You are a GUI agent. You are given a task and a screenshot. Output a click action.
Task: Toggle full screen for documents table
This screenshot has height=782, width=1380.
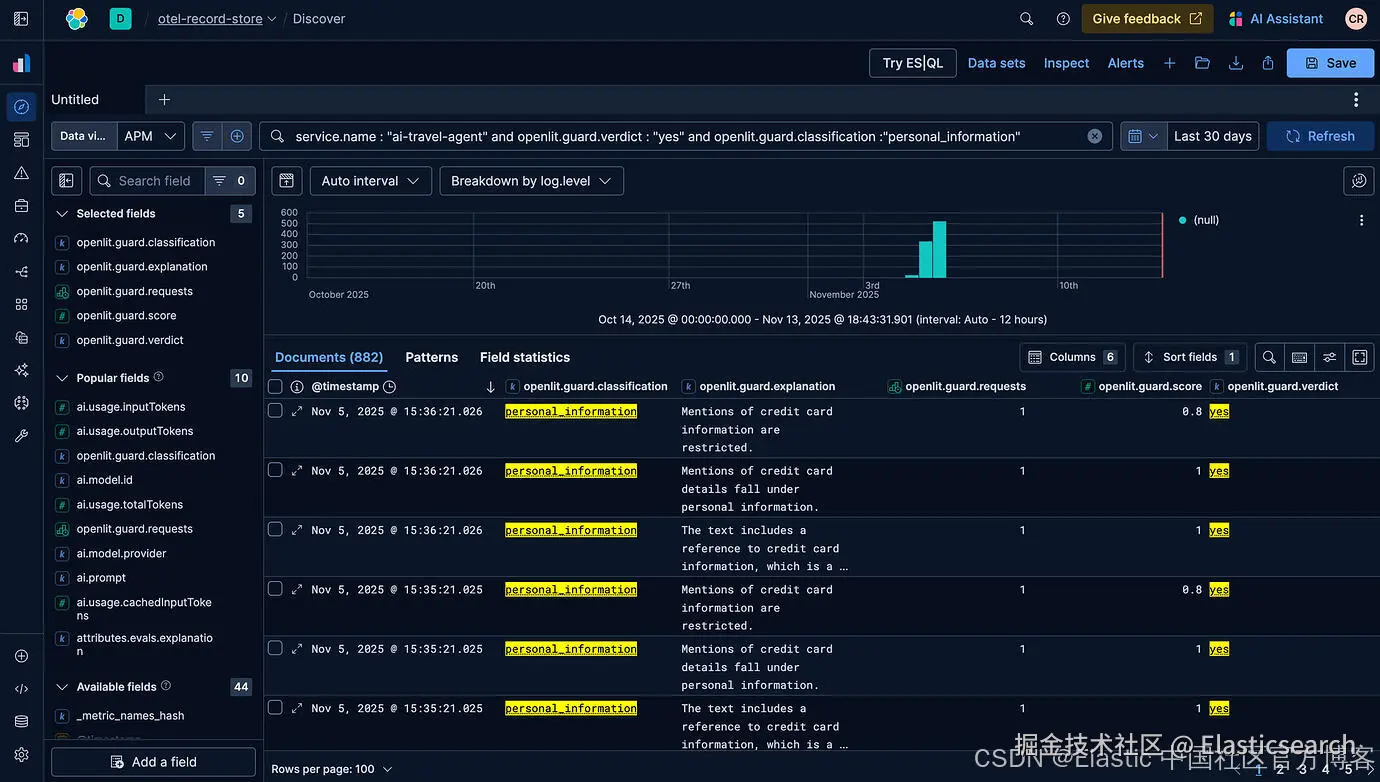[1360, 357]
